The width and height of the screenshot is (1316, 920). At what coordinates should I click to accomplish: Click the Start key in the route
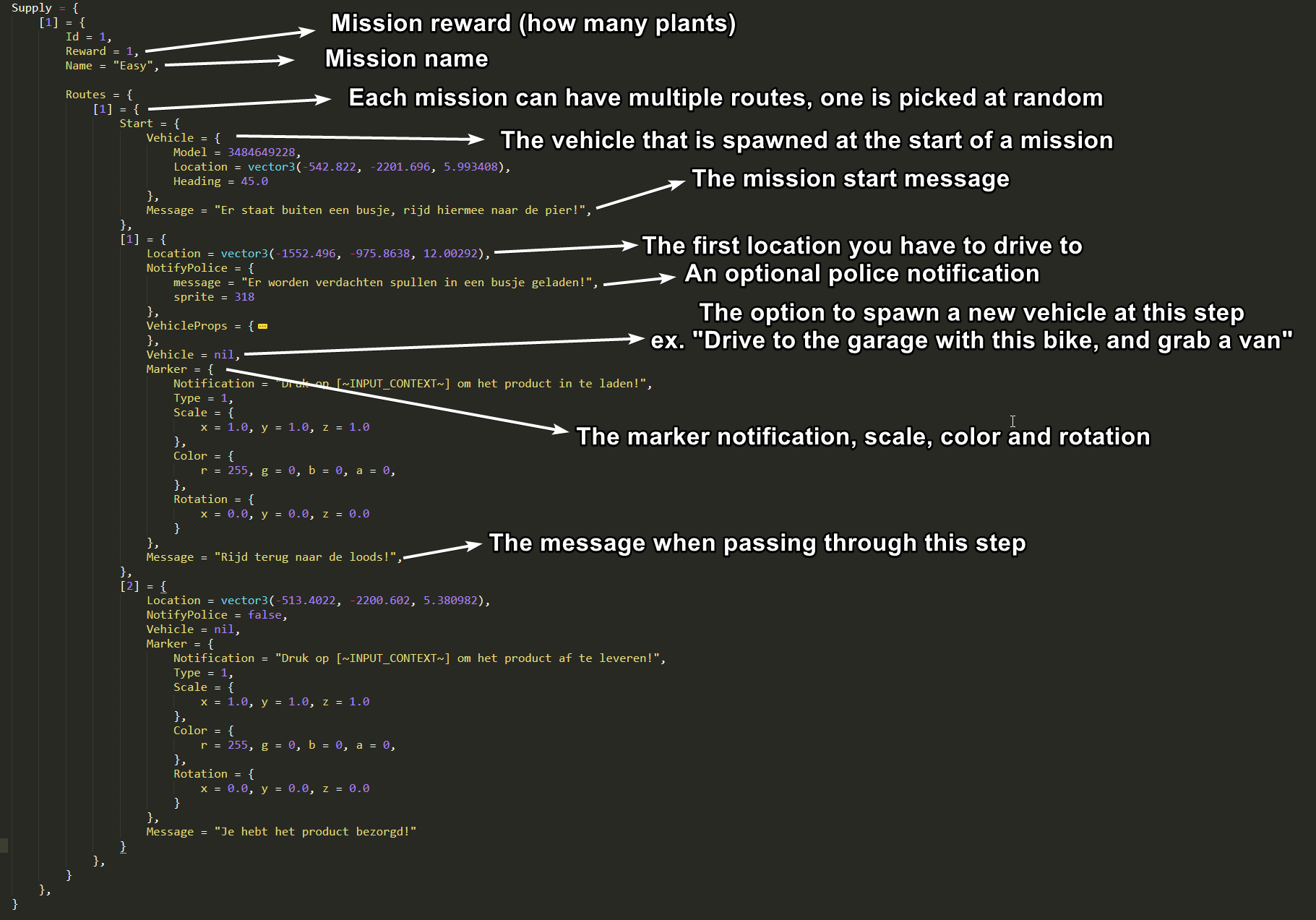coord(136,124)
